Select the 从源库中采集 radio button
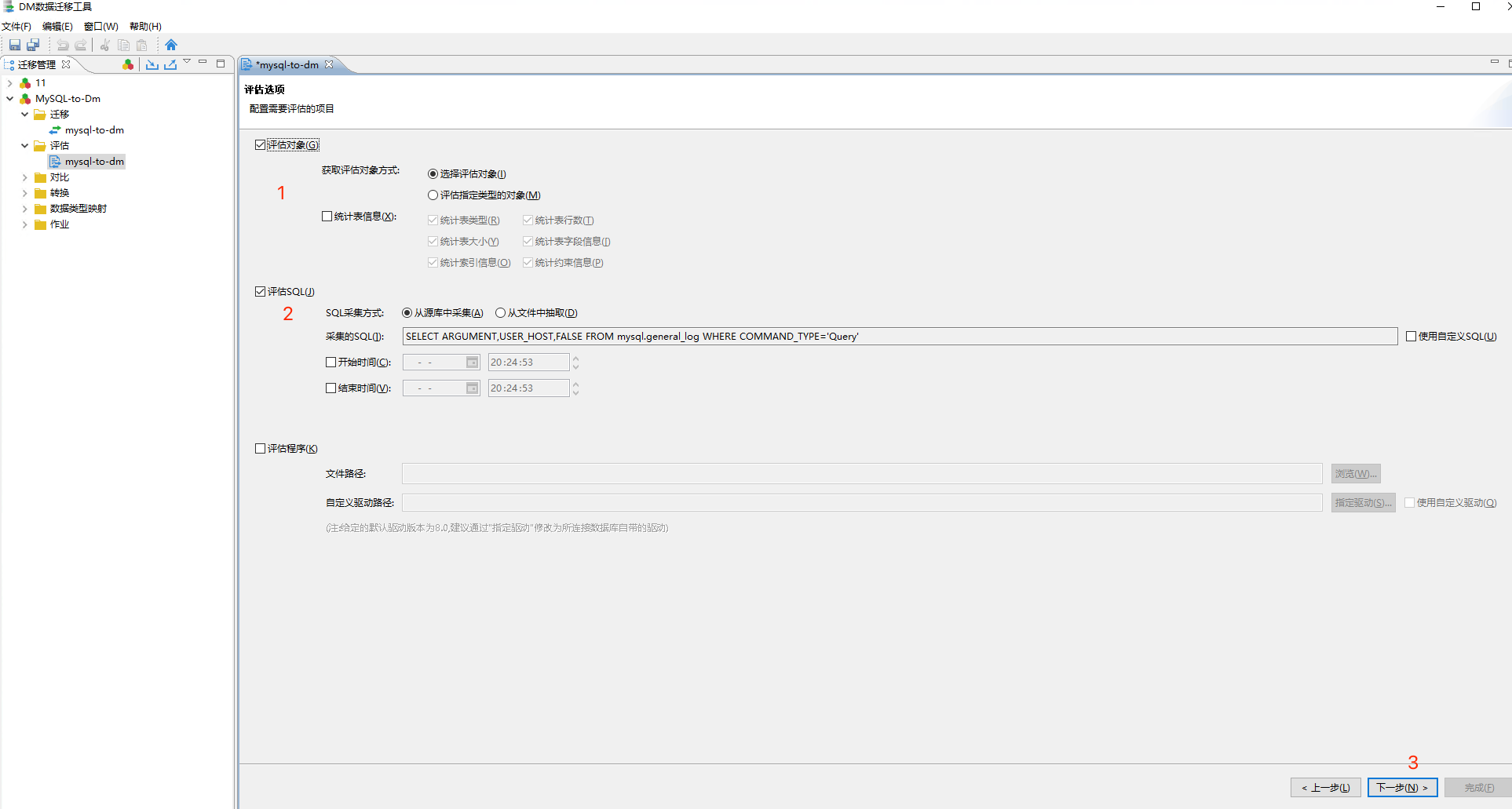This screenshot has height=809, width=1512. (407, 312)
